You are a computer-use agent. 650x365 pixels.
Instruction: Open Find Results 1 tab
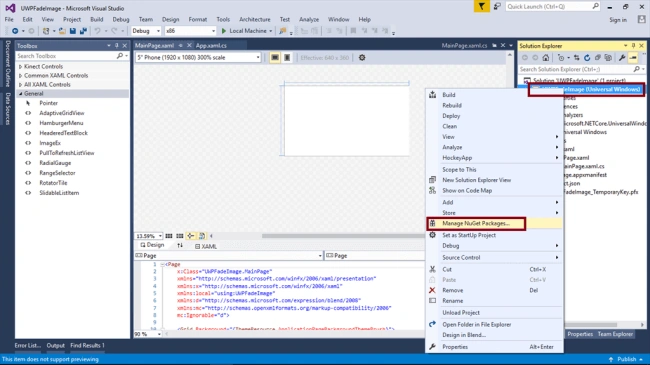coord(87,346)
